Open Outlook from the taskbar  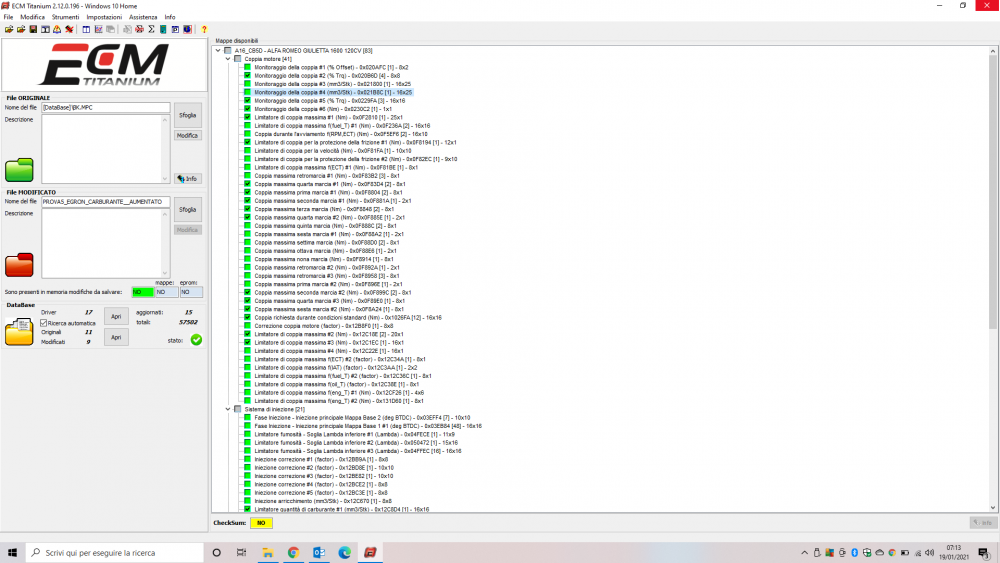(x=319, y=553)
